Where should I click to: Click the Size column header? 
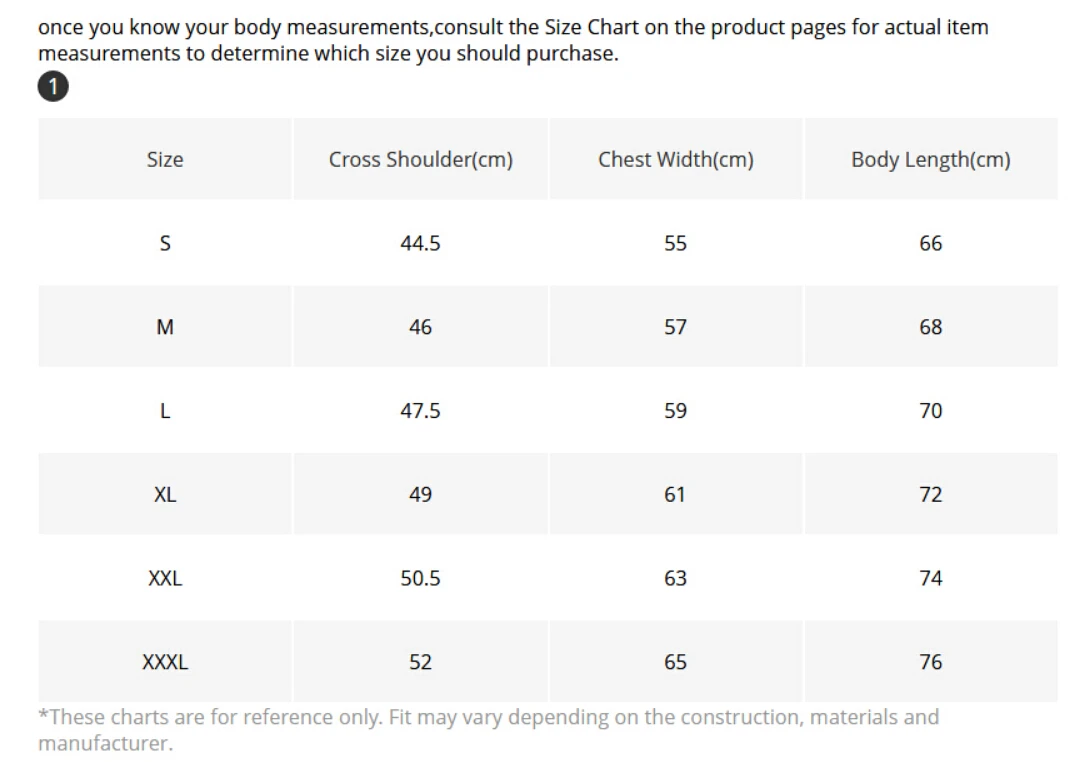point(165,160)
